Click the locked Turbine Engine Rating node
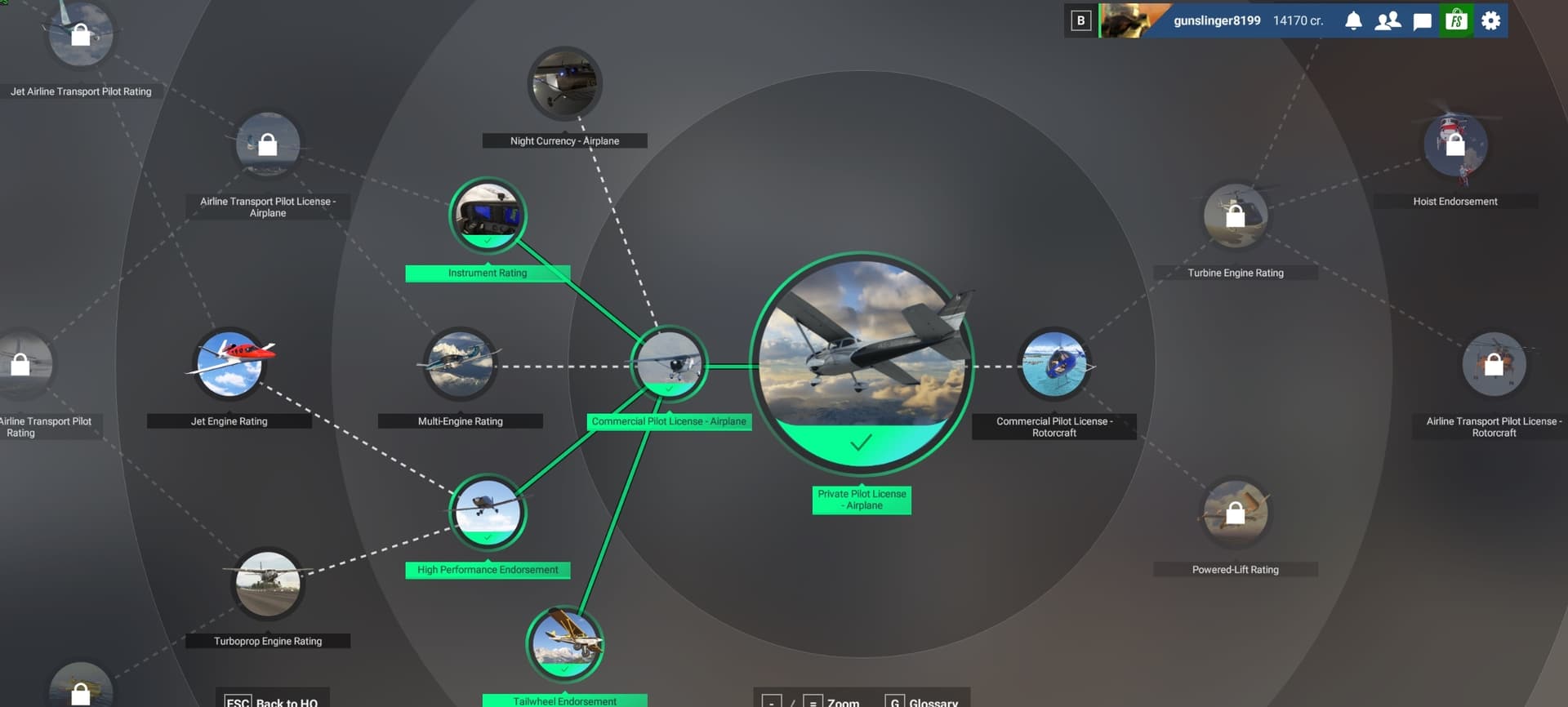The width and height of the screenshot is (1568, 707). point(1236,216)
